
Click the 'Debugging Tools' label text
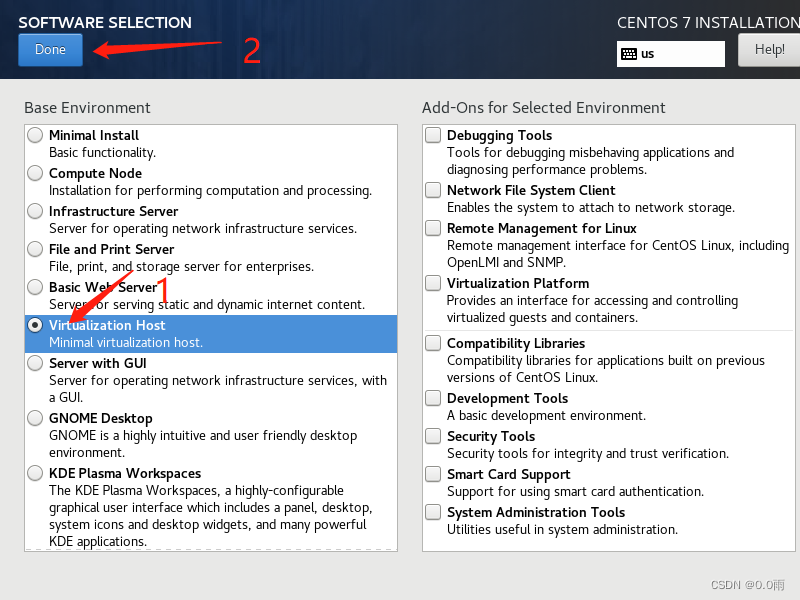click(x=499, y=135)
